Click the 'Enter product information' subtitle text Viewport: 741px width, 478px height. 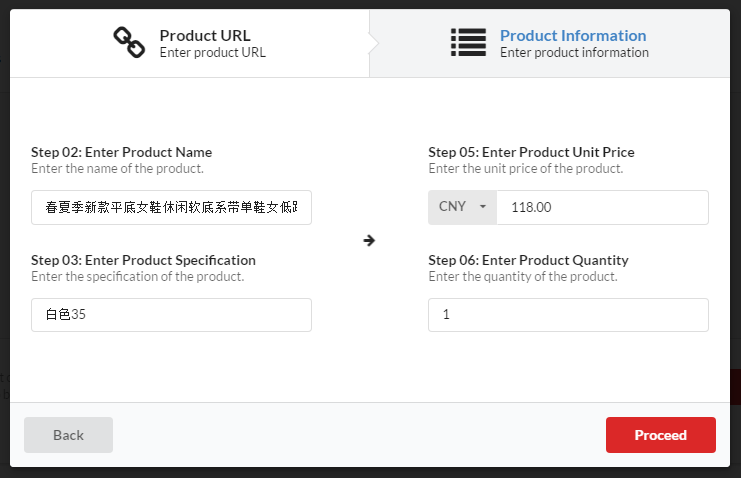click(574, 52)
